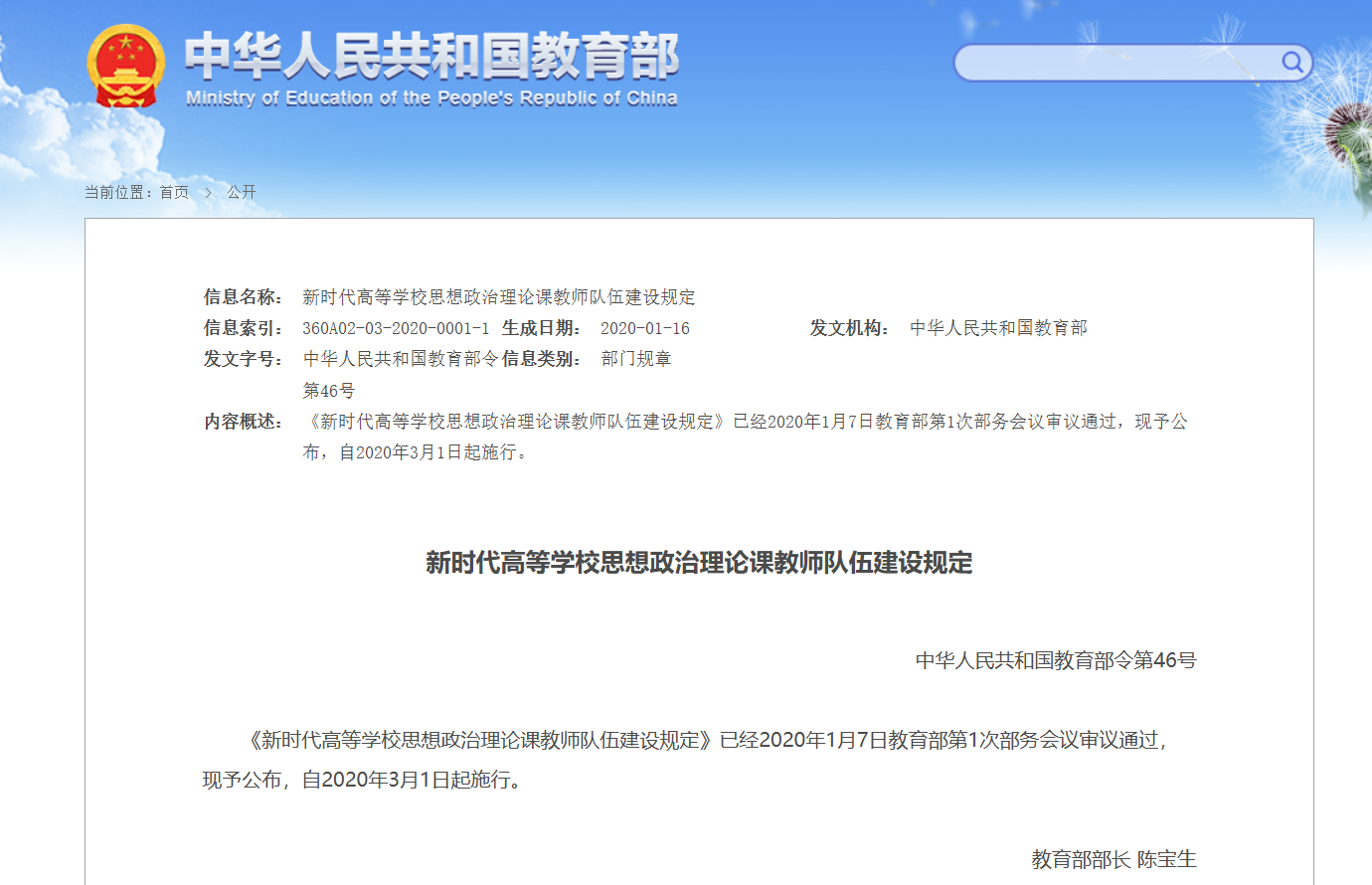This screenshot has height=885, width=1372.
Task: Click the 生成日期 label
Action: point(542,328)
